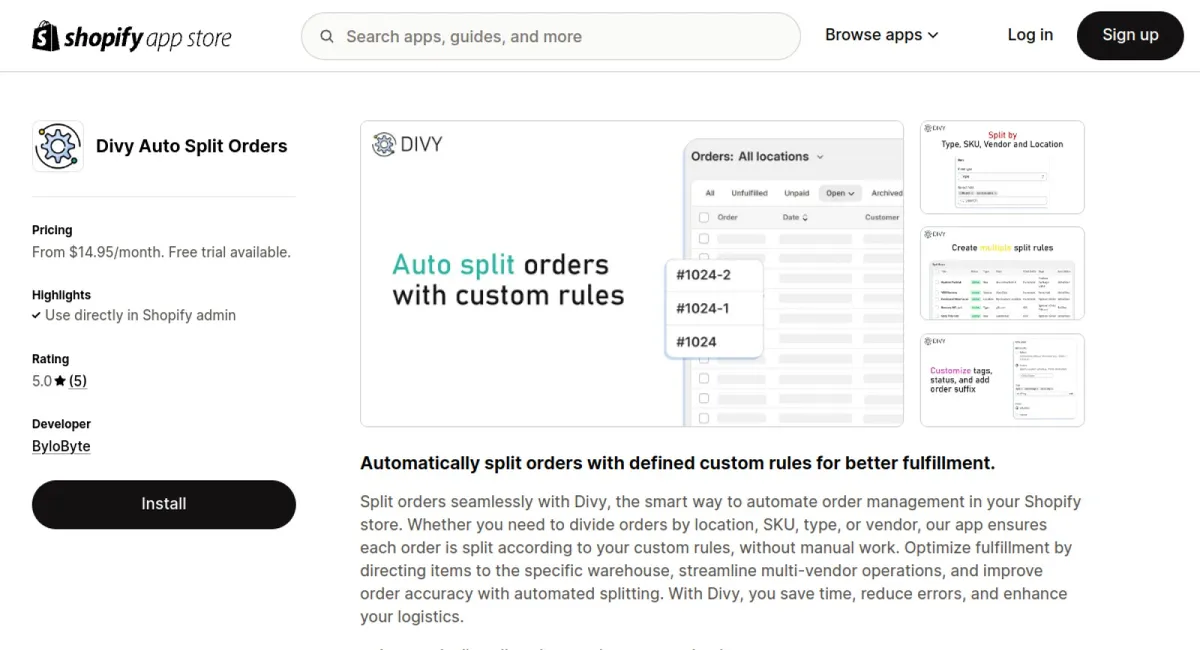Click the DIVY gear logo in main screenshot
Image resolution: width=1200 pixels, height=650 pixels.
(x=384, y=144)
